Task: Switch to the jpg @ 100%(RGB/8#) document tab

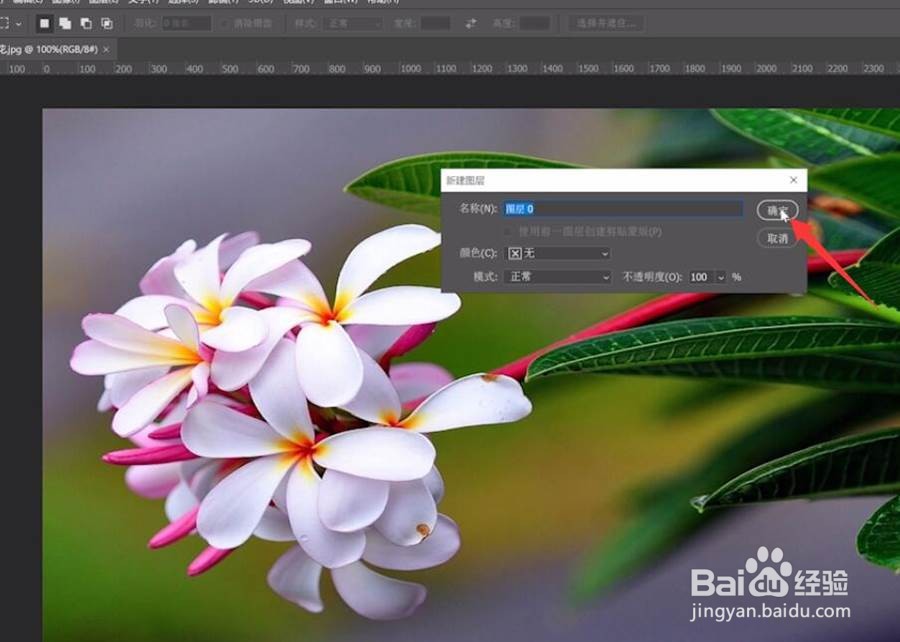Action: coord(49,49)
